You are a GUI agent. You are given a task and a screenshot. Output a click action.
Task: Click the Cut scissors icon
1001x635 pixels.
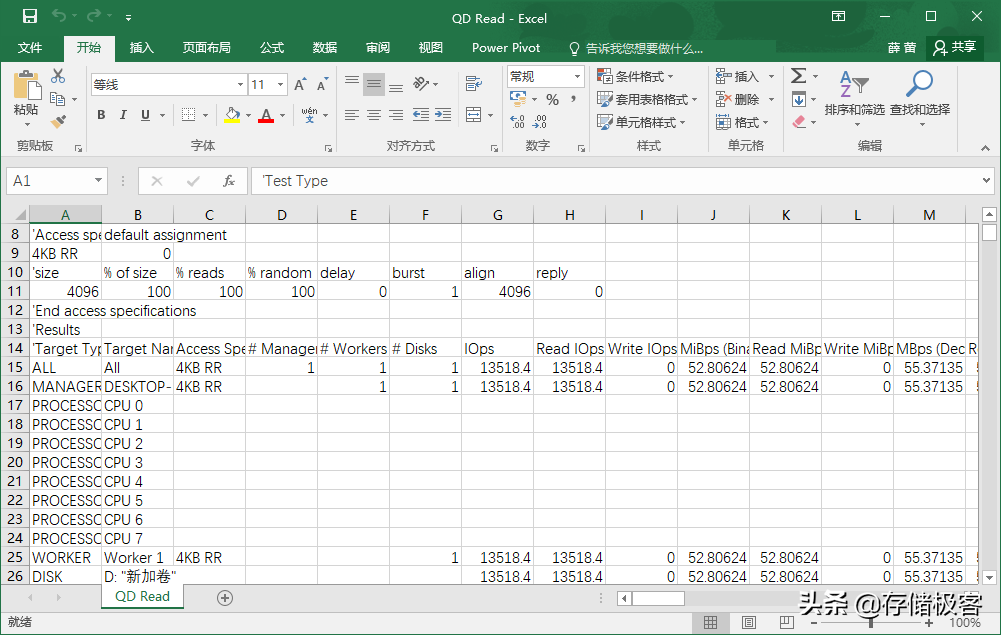pos(58,76)
